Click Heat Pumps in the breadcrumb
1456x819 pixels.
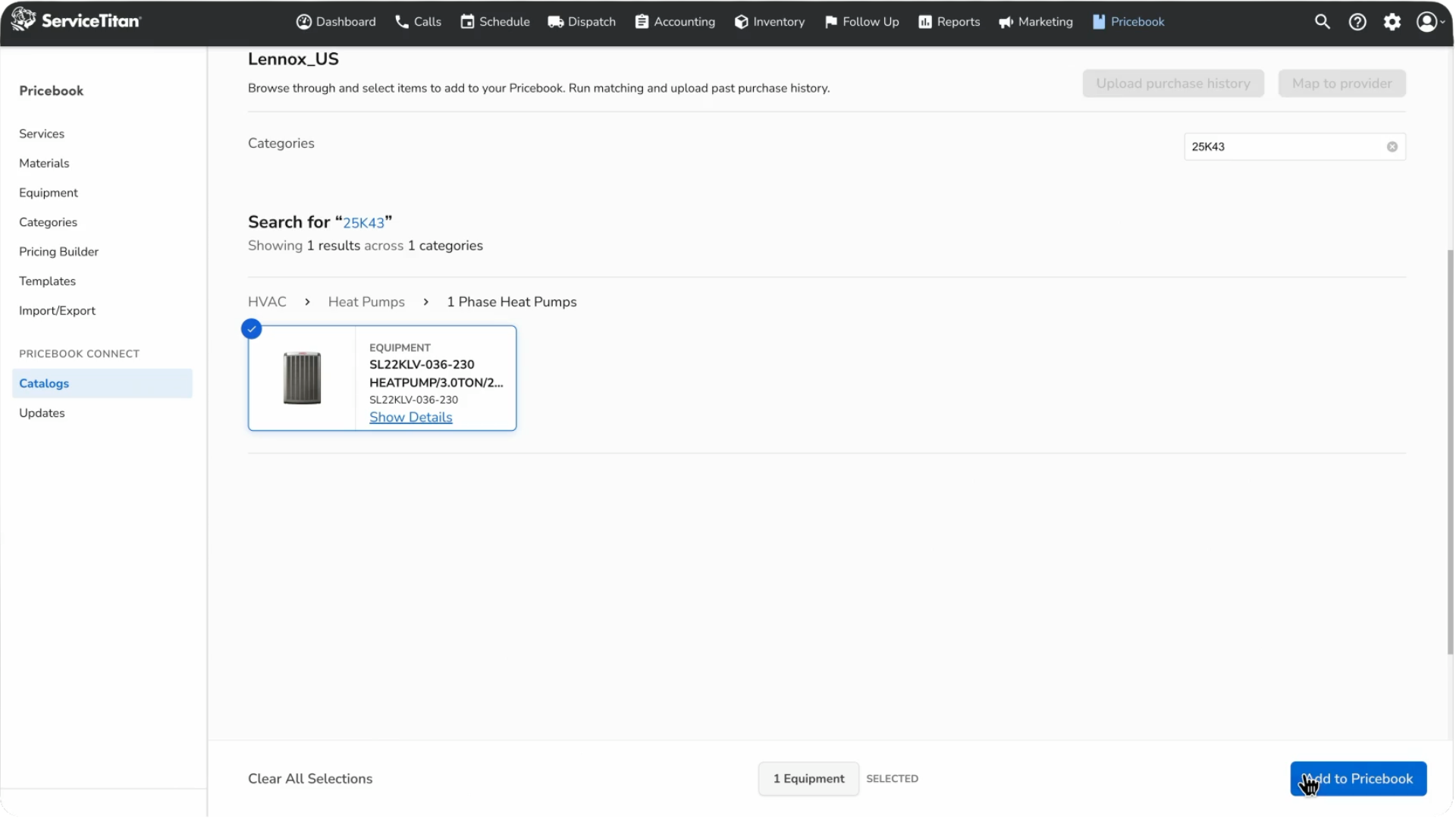366,303
